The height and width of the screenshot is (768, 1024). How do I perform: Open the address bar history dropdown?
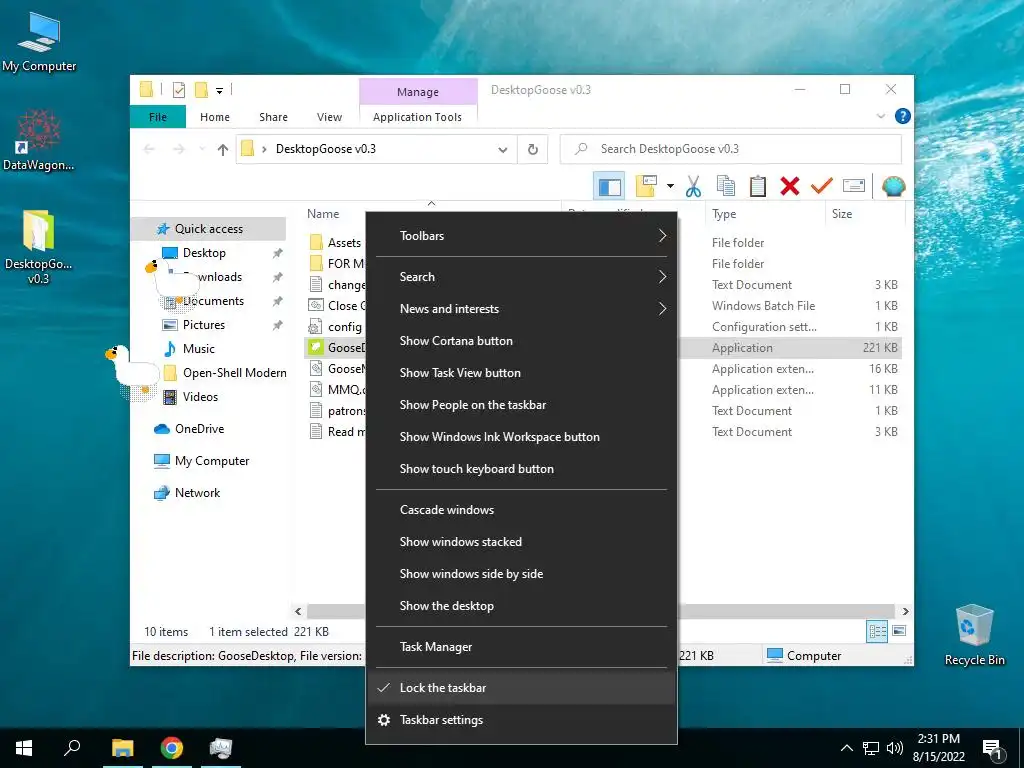(503, 150)
